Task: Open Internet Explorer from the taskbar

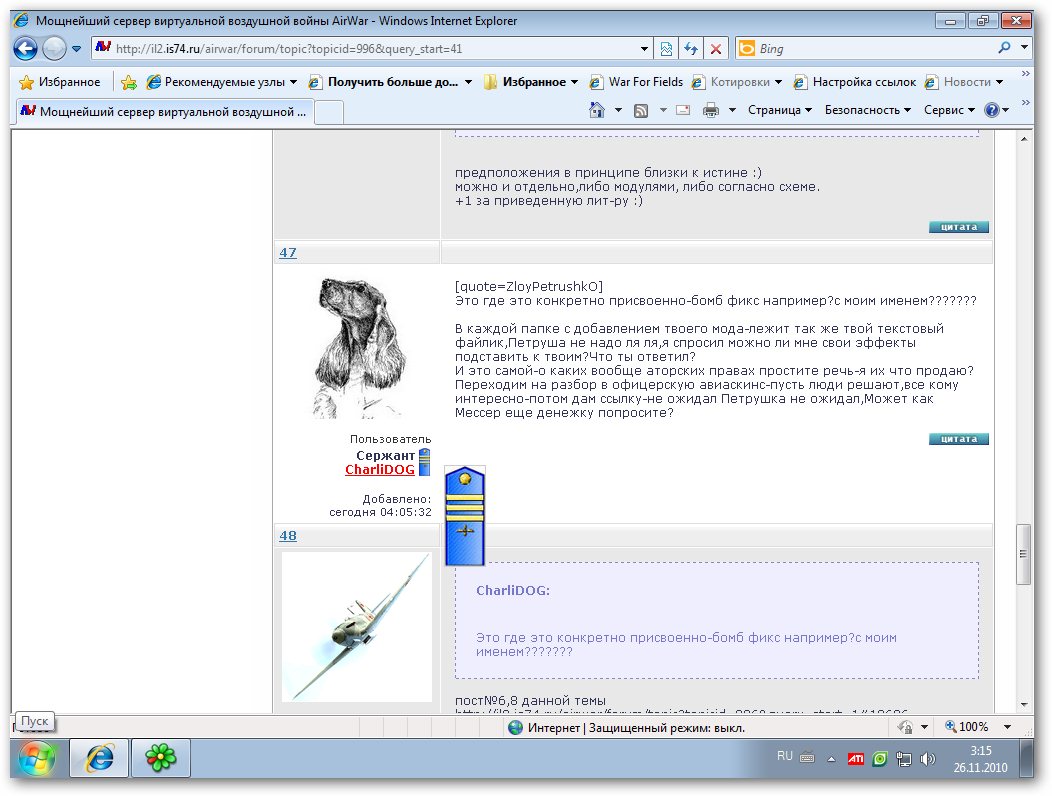Action: 100,758
